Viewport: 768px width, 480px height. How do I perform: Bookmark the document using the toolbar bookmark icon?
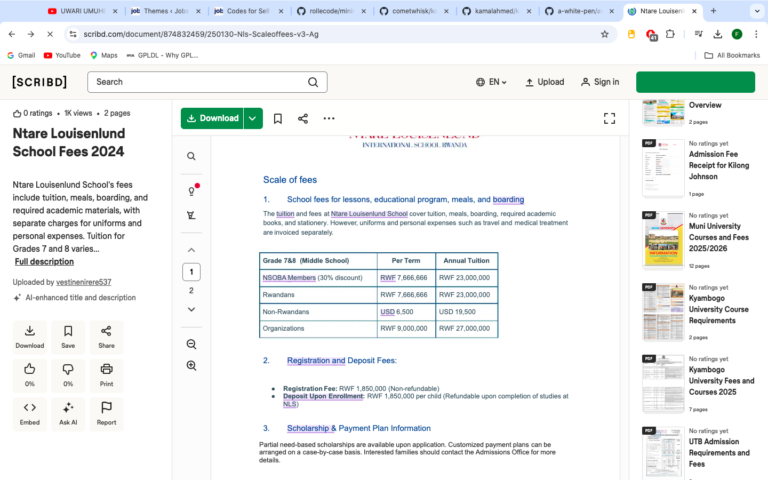pyautogui.click(x=278, y=119)
